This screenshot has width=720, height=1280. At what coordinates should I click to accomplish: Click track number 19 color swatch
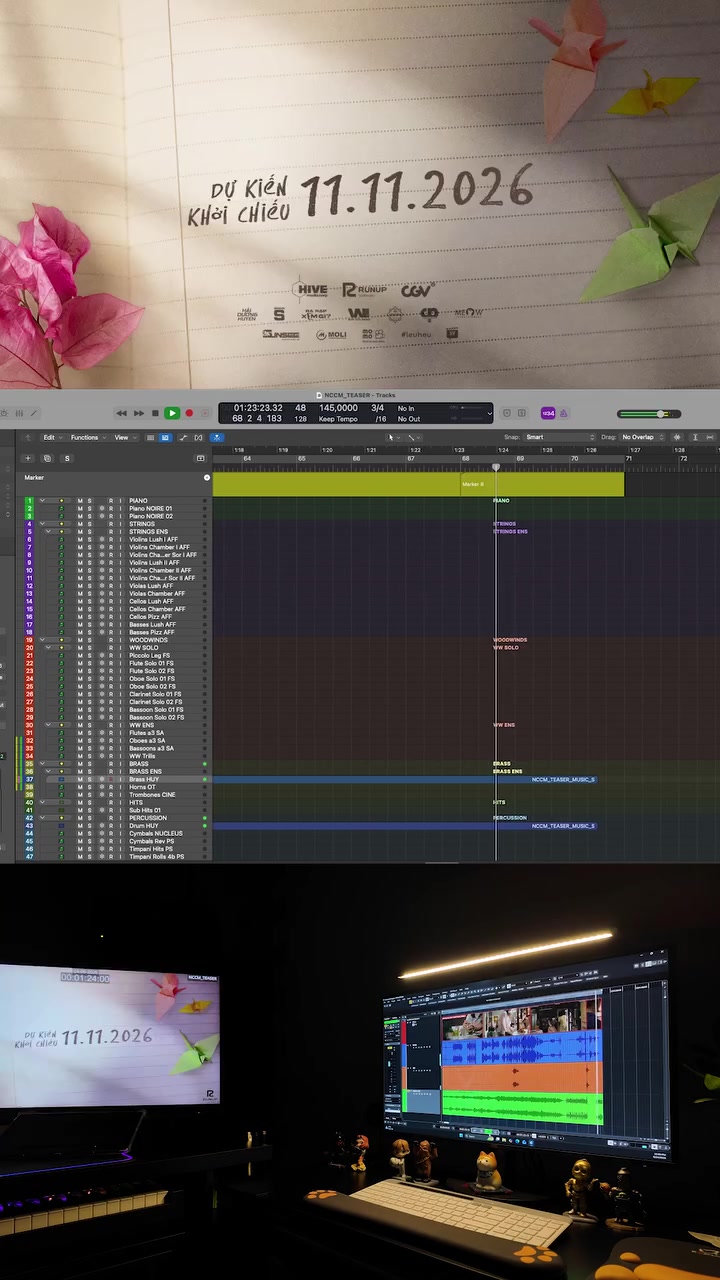pos(29,640)
